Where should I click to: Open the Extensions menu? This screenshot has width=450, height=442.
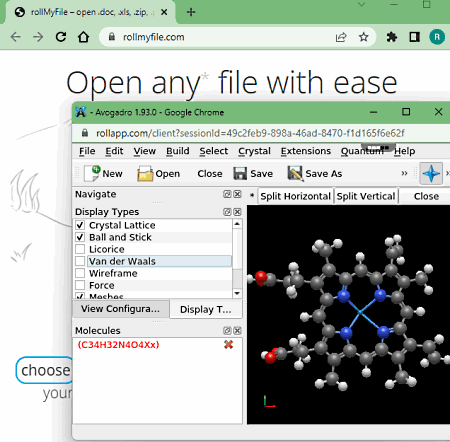(306, 151)
